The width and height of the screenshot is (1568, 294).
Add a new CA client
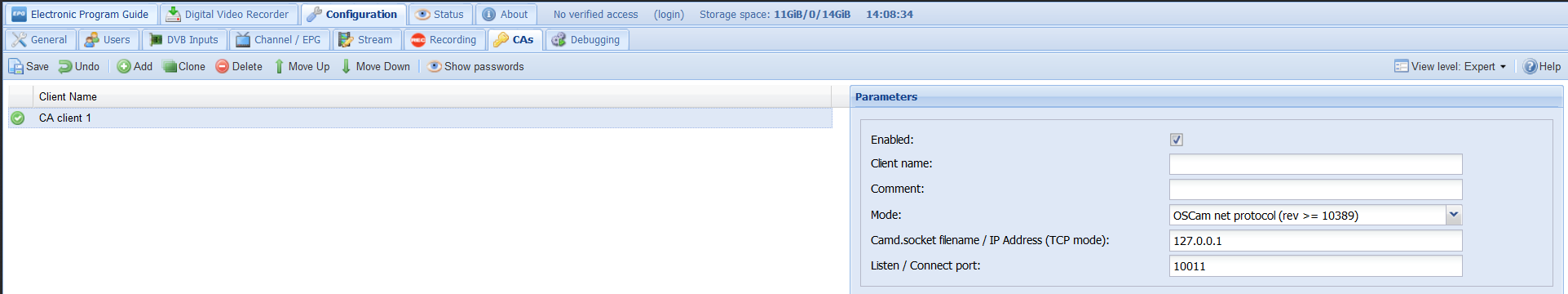[x=135, y=67]
